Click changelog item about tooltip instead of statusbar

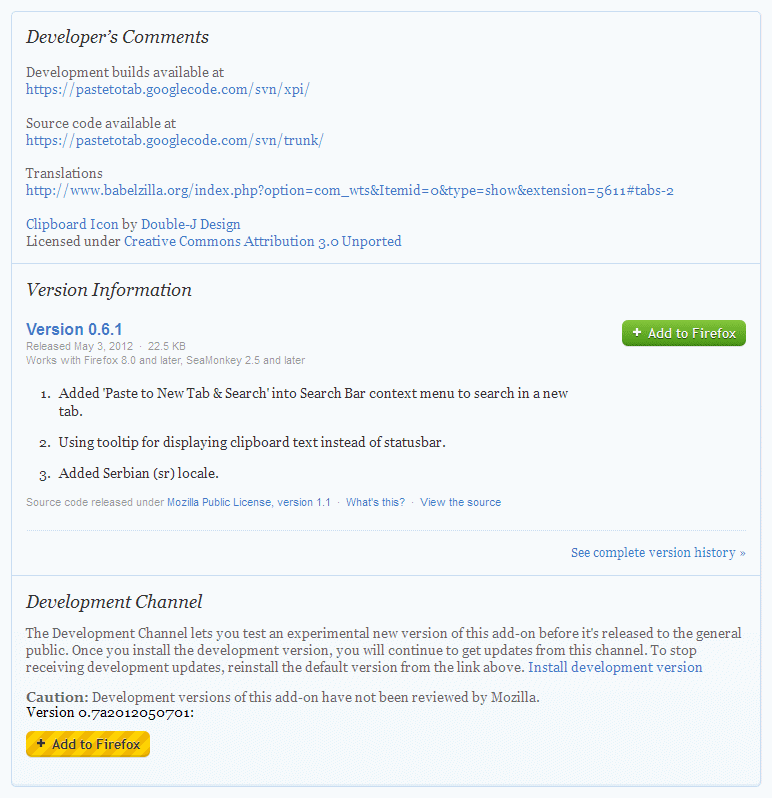252,442
